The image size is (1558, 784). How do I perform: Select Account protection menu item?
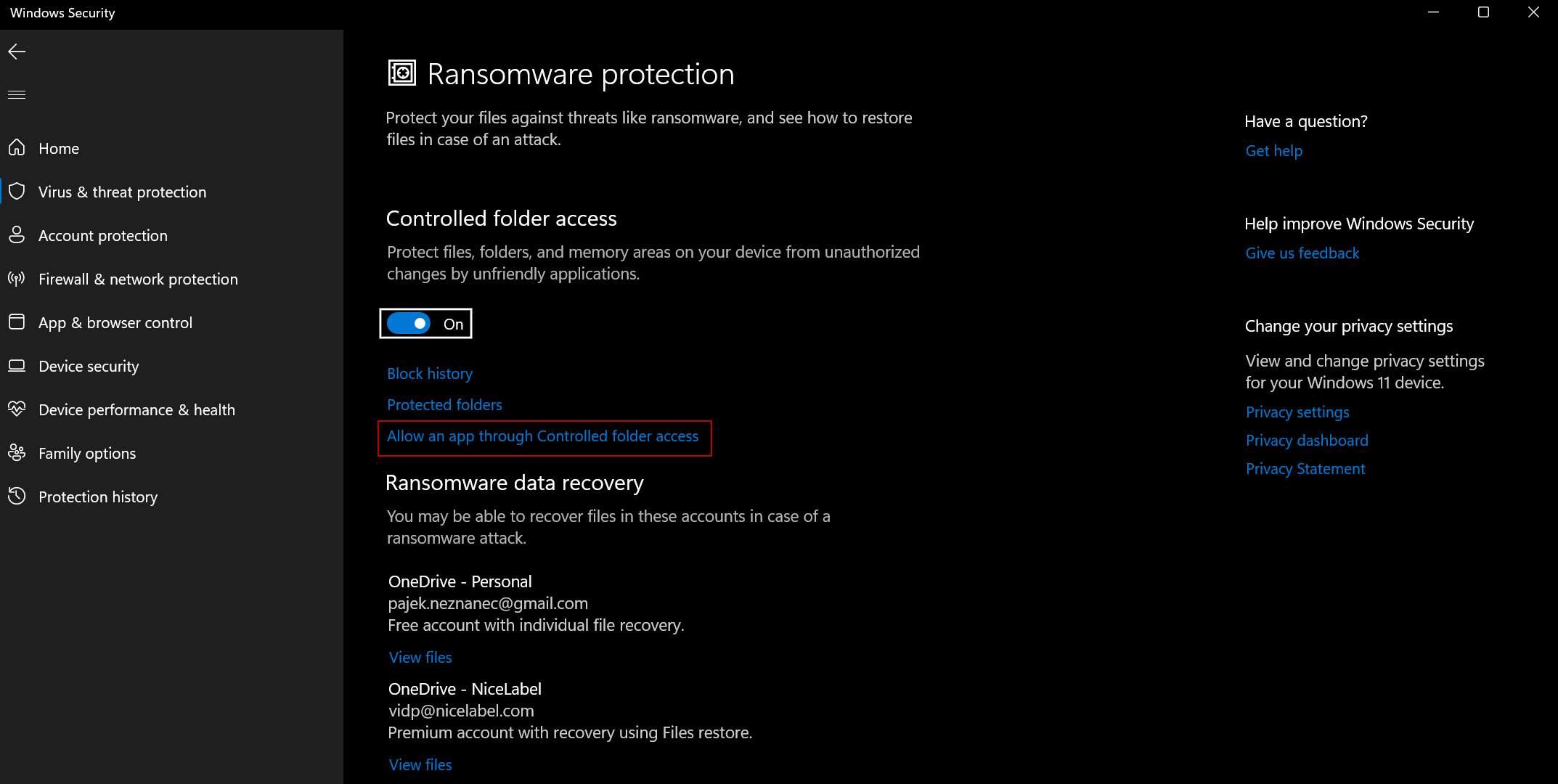point(102,236)
